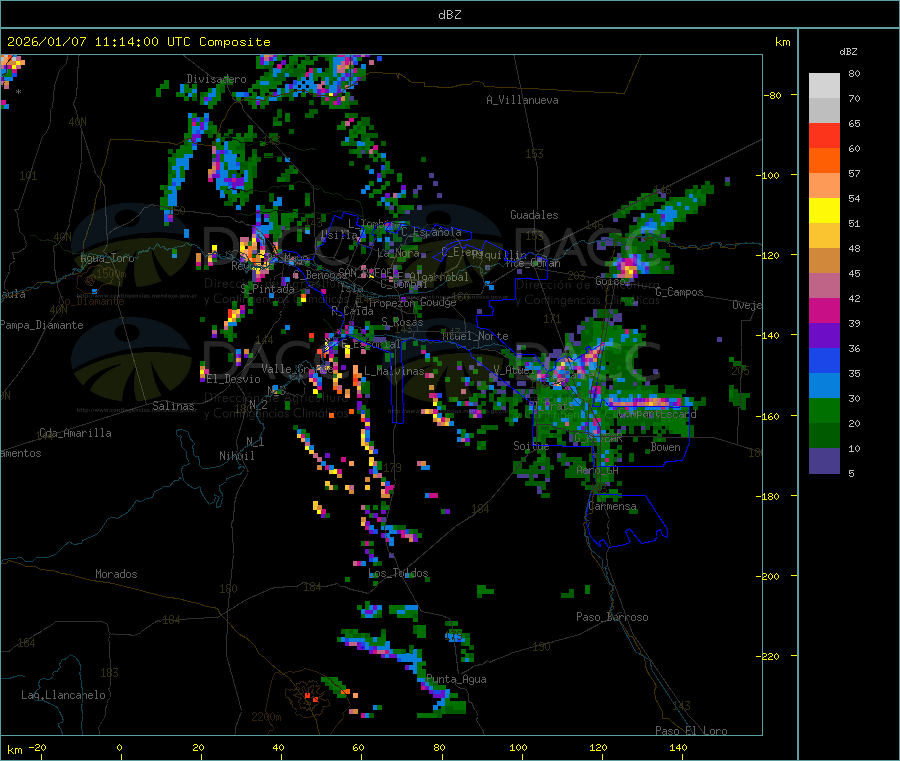Viewport: 900px width, 761px height.
Task: Select the Algarrobal label
Action: 439,277
